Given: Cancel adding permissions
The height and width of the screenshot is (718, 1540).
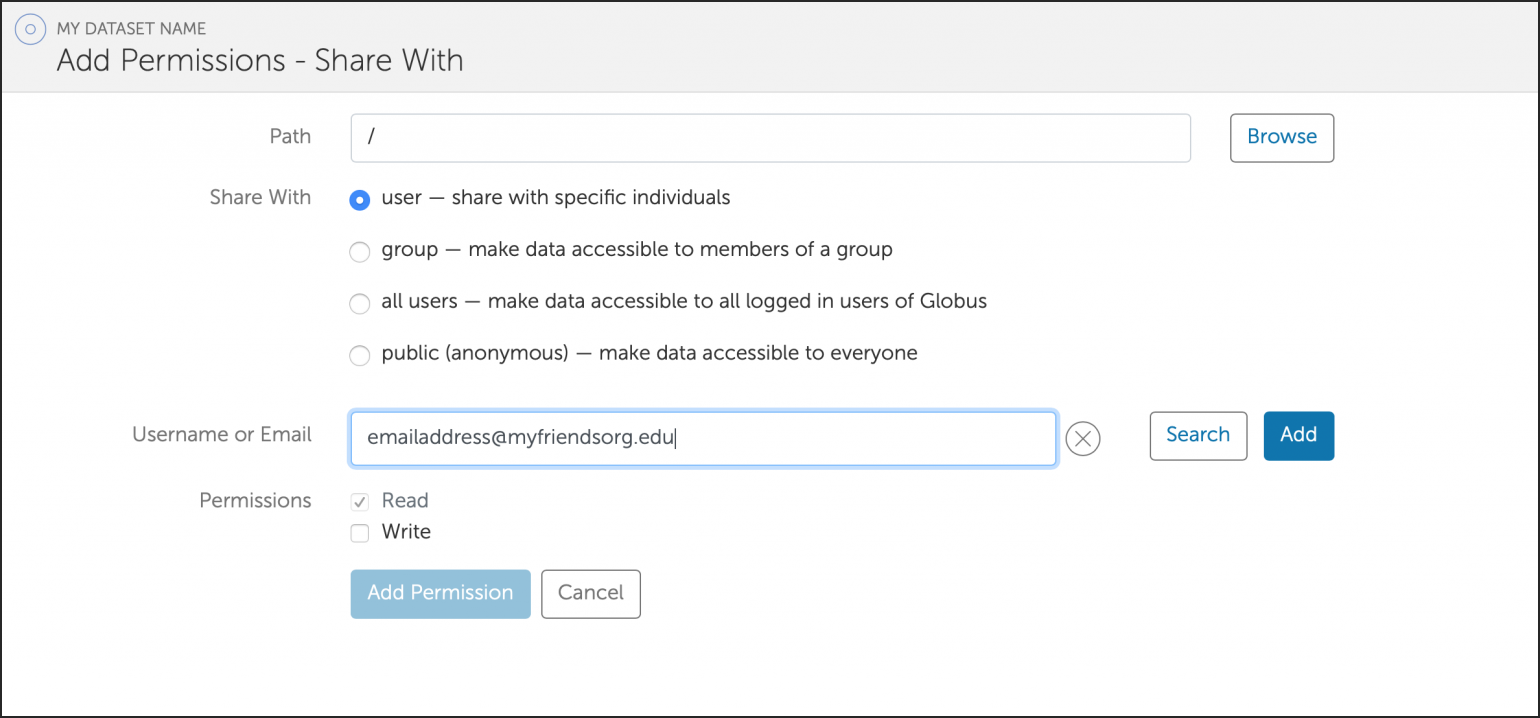Looking at the screenshot, I should coord(590,594).
